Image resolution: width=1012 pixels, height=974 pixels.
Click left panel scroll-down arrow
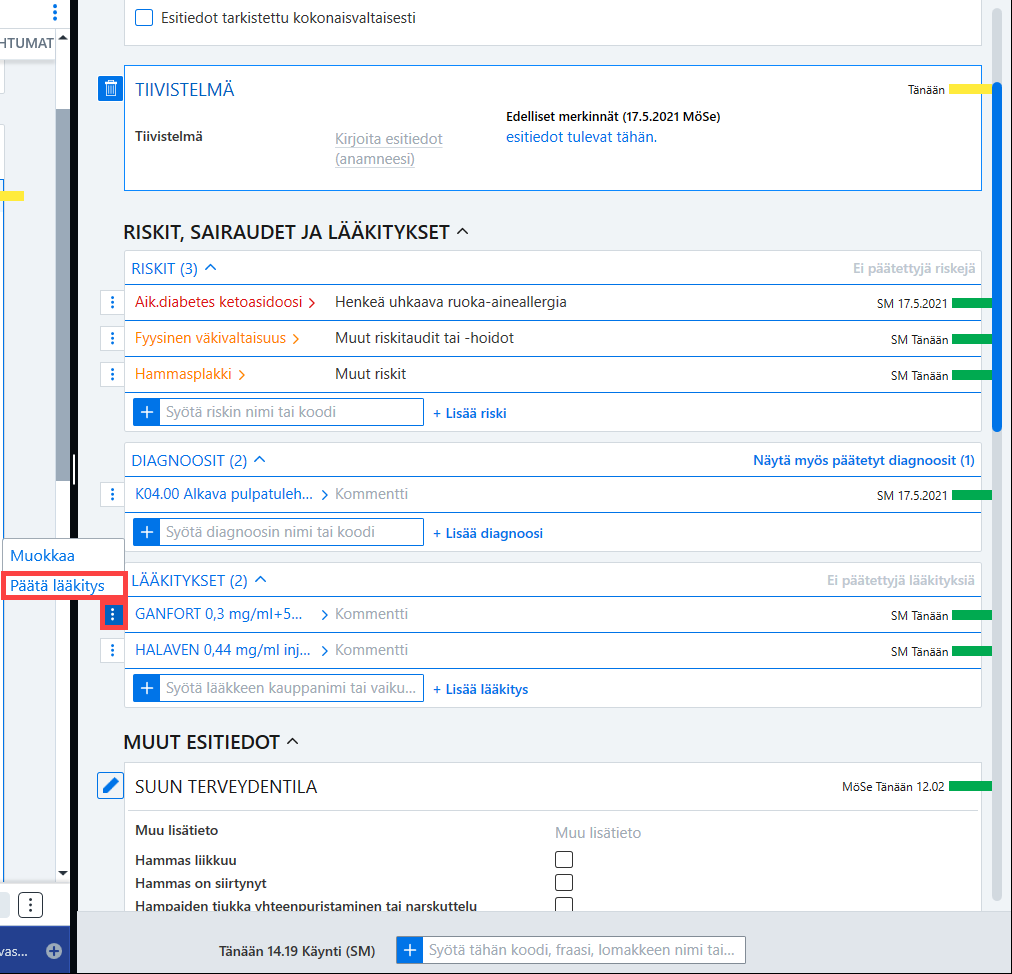[x=63, y=873]
